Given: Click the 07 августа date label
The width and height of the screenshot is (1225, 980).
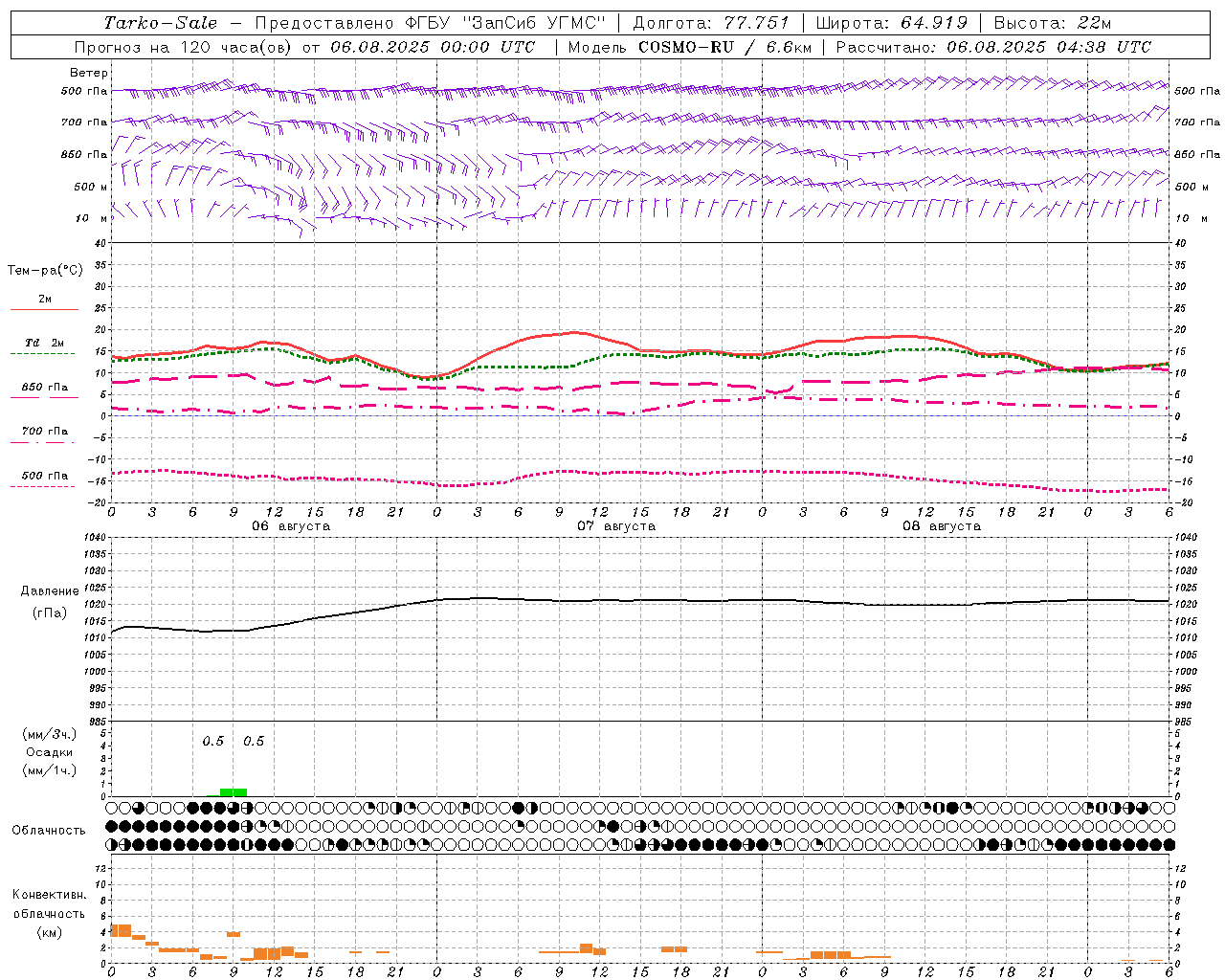Looking at the screenshot, I should (615, 526).
